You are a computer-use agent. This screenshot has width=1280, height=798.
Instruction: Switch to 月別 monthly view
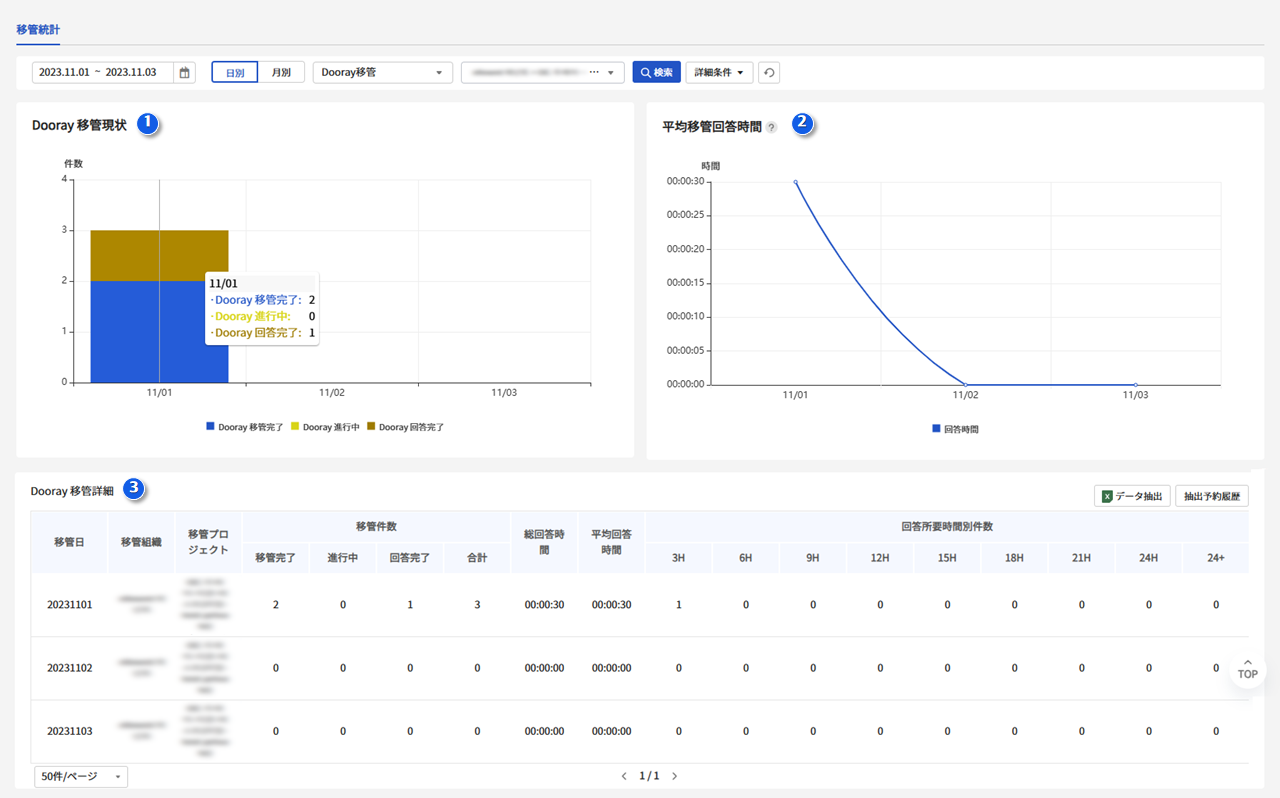click(281, 73)
